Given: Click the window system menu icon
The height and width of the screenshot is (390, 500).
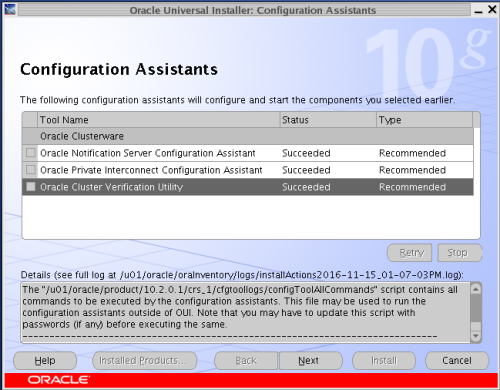Looking at the screenshot, I should pyautogui.click(x=9, y=9).
